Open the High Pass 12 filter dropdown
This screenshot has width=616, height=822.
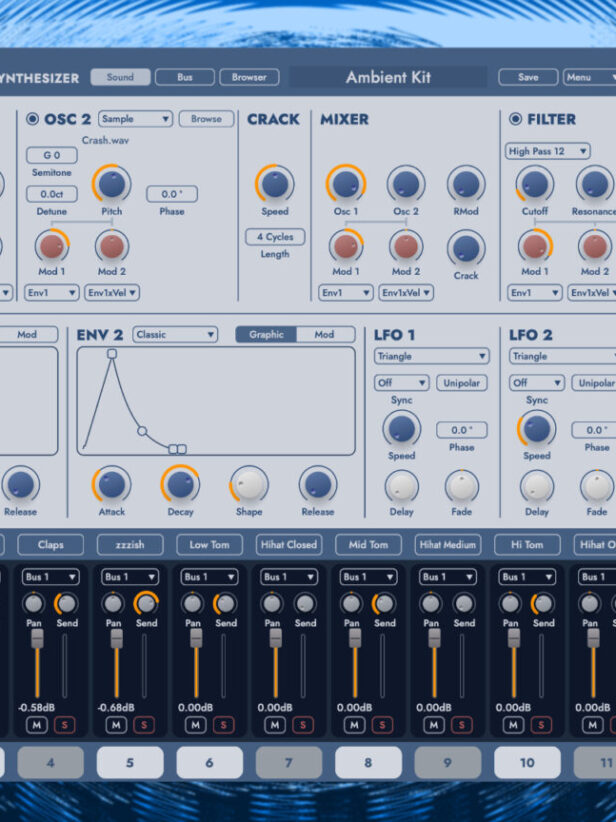point(547,151)
